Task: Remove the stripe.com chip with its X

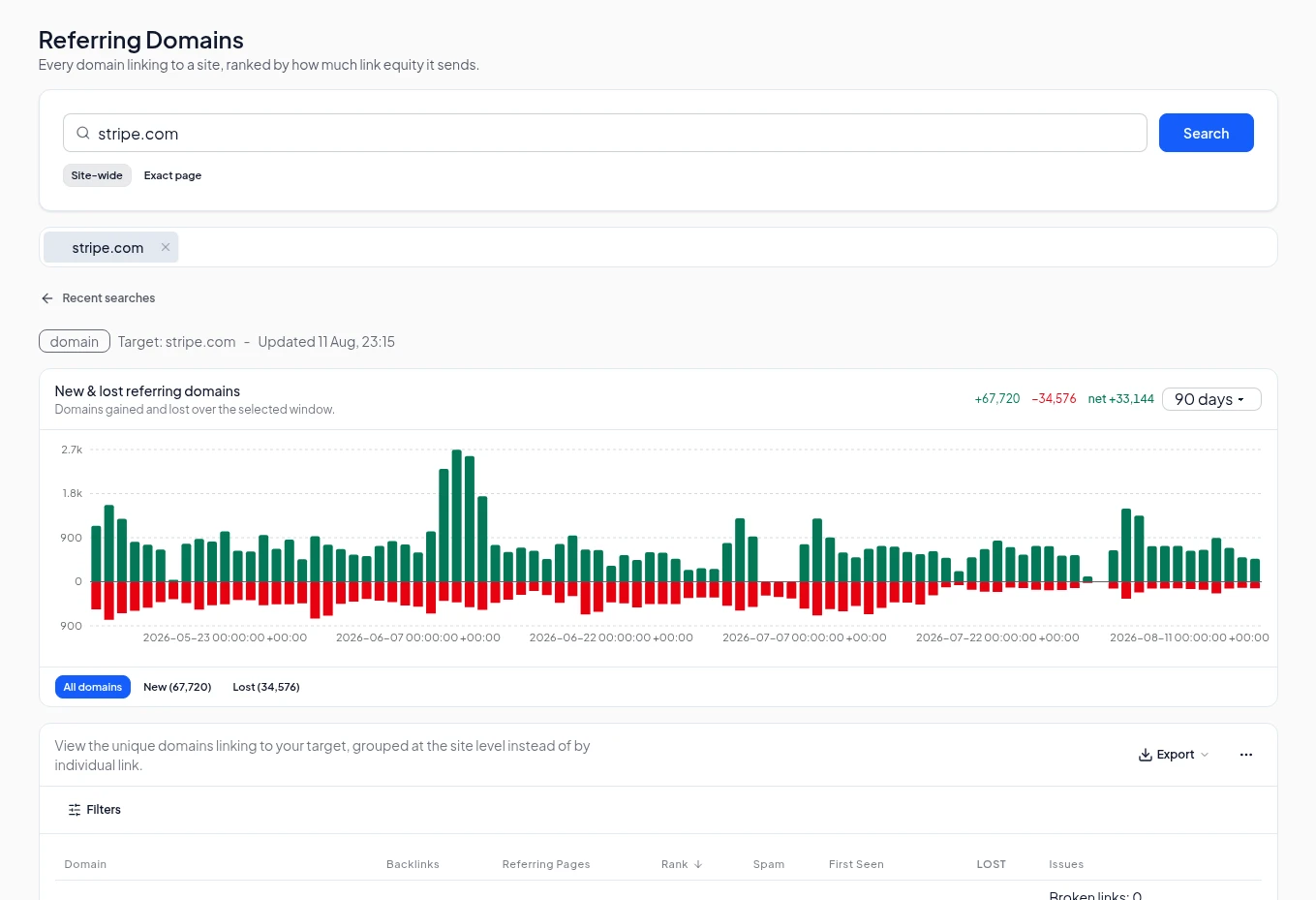Action: [166, 247]
